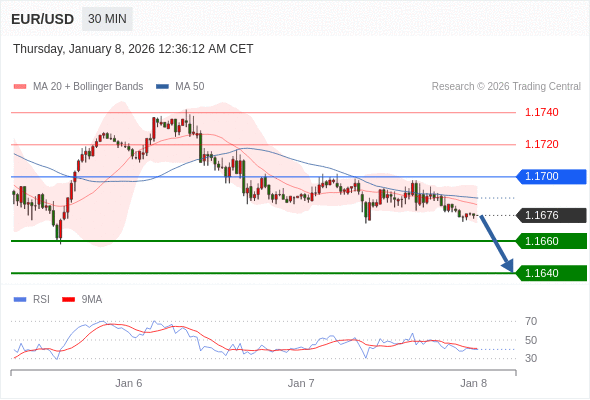This screenshot has height=400, width=590.
Task: Click the 1.1740 resistance level label
Action: tap(542, 112)
